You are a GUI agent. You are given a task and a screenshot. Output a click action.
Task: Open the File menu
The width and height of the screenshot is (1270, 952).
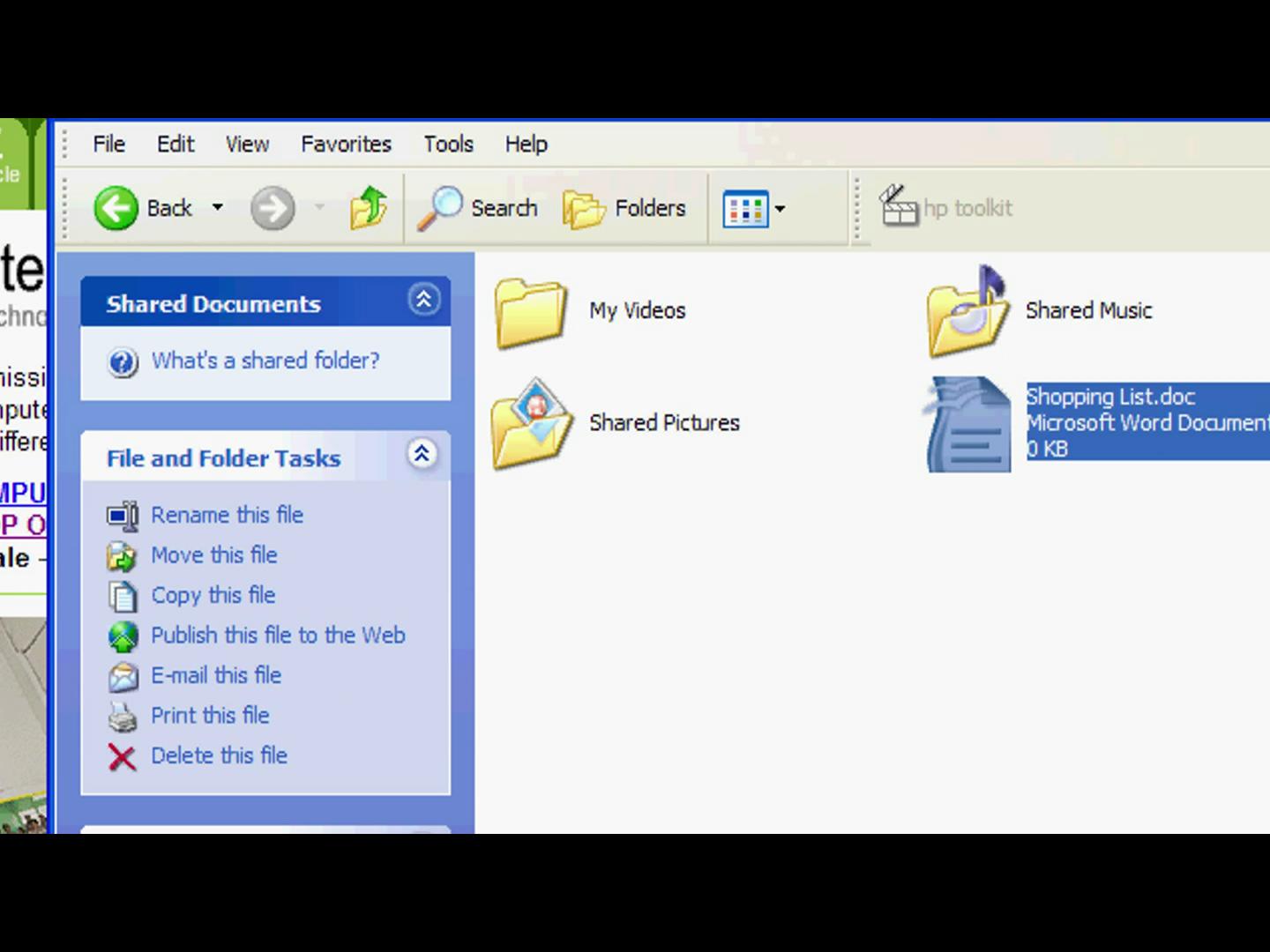[x=108, y=144]
